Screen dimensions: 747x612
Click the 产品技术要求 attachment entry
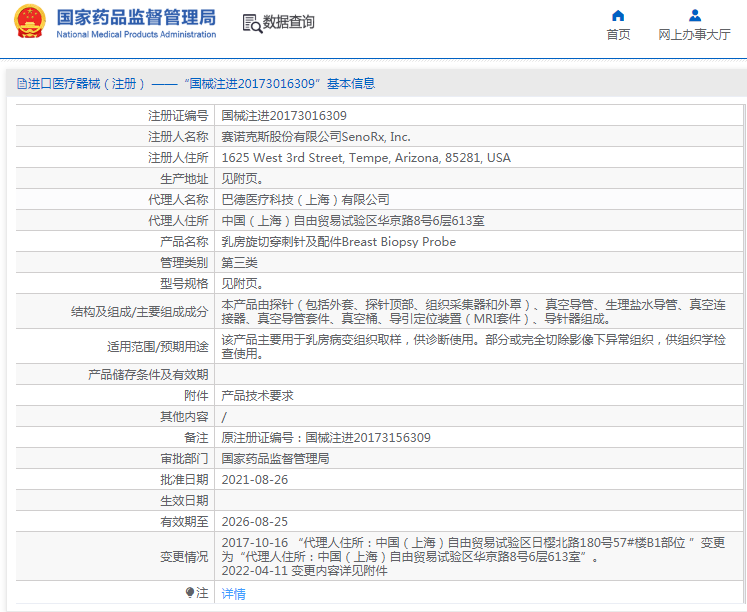pos(257,395)
